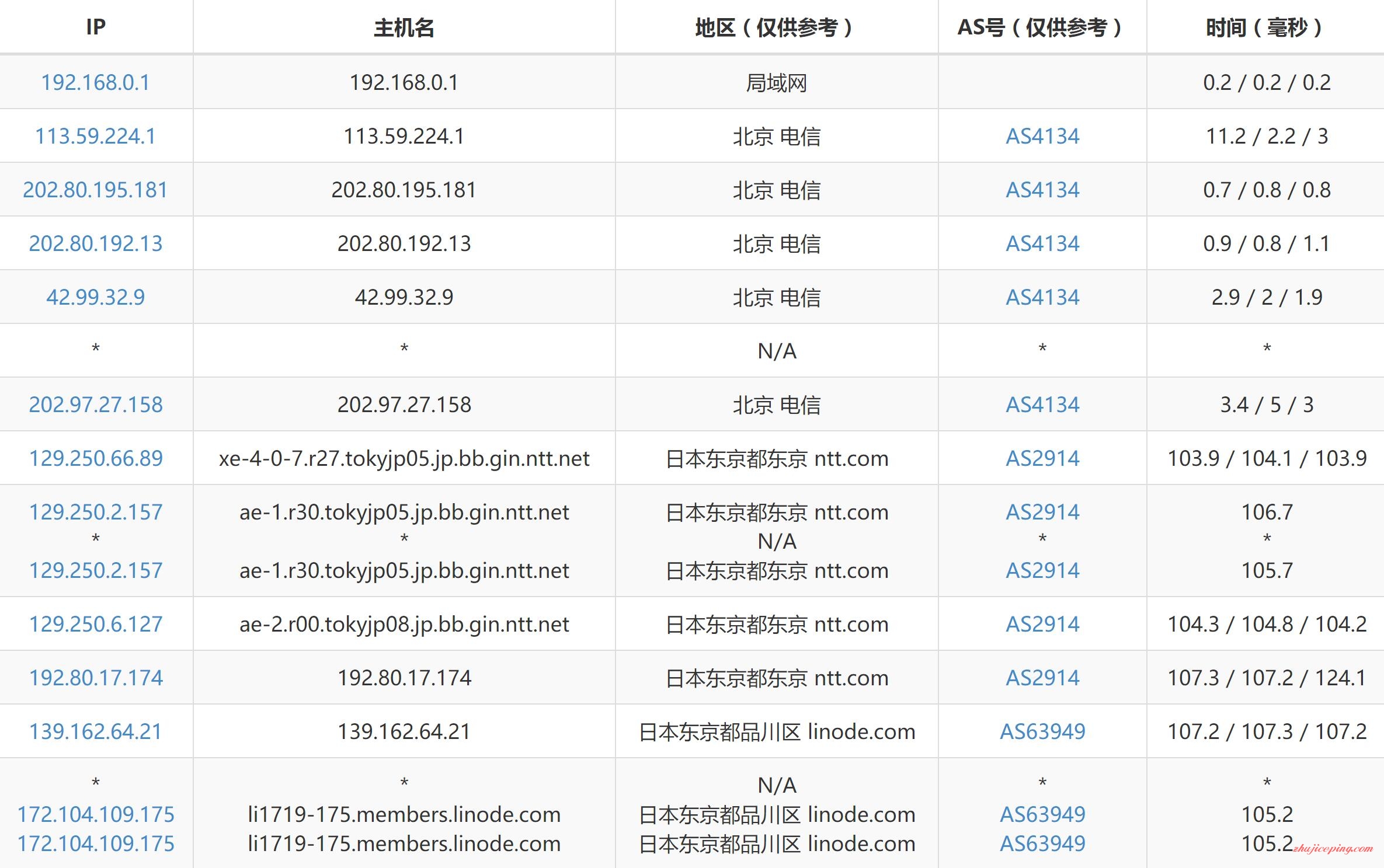Select the black 202.97.27.158 hostname cell
This screenshot has height=868, width=1384.
(x=404, y=405)
